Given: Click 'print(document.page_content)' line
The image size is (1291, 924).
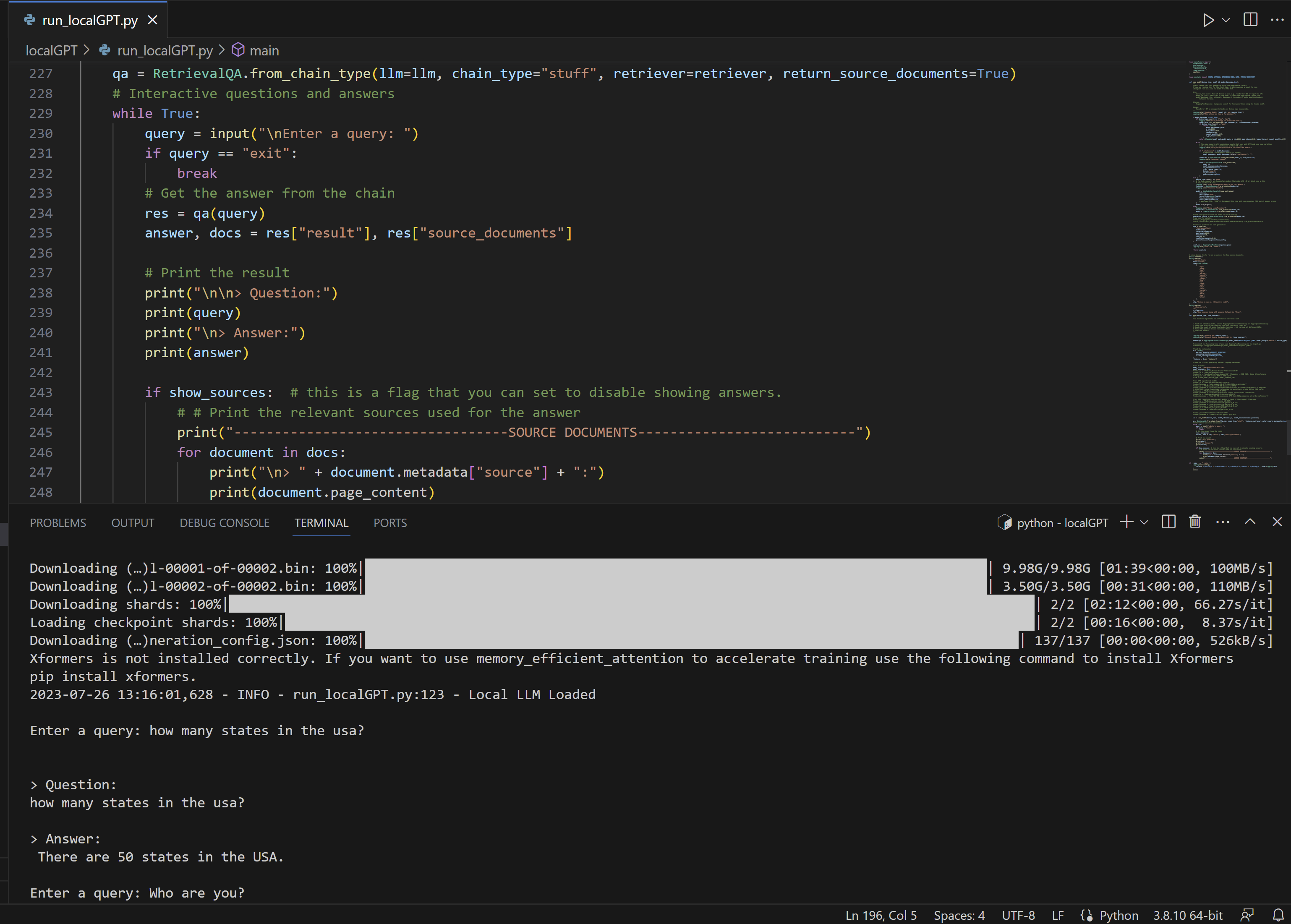Looking at the screenshot, I should [x=322, y=492].
